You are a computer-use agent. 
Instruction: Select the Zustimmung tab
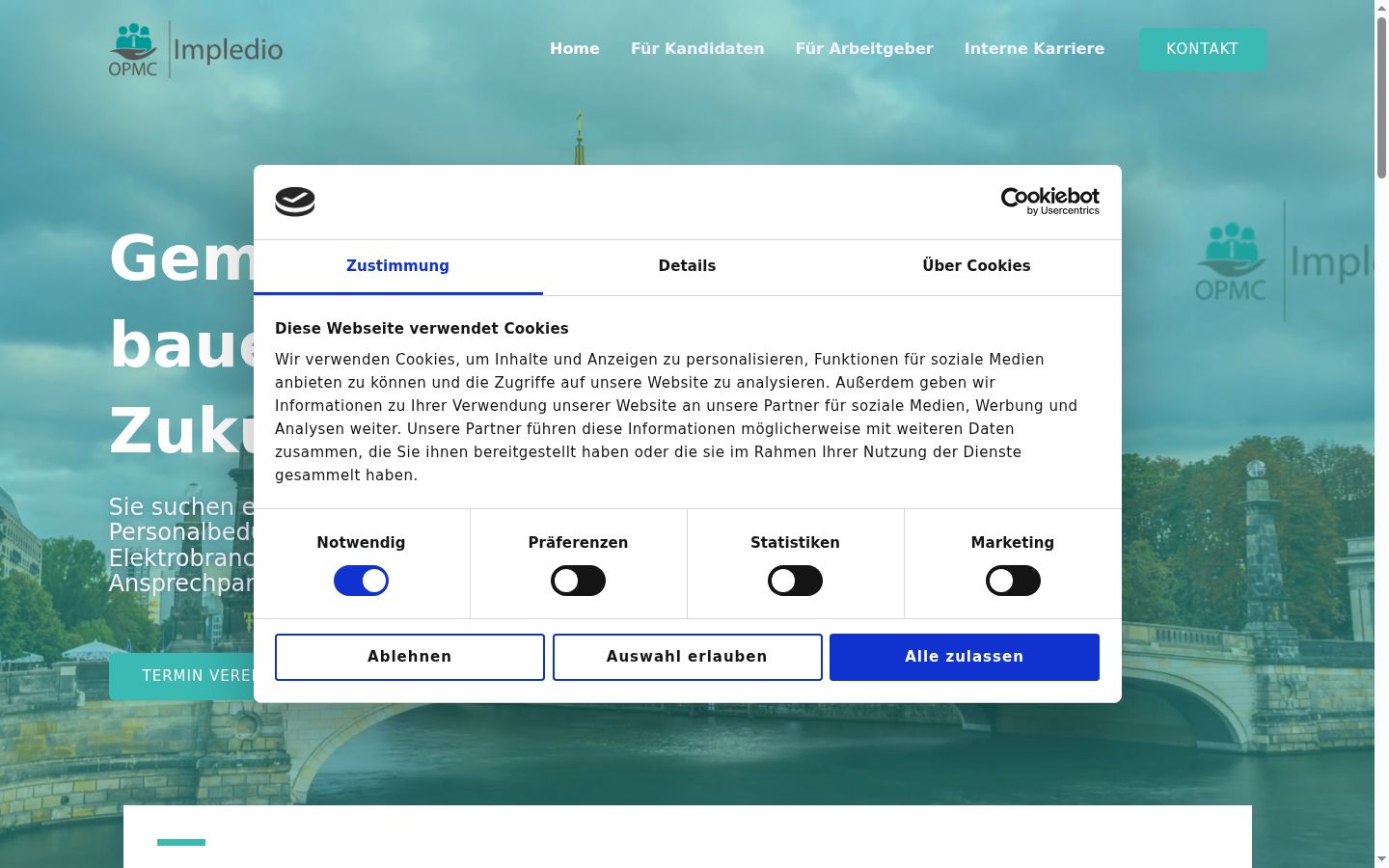point(397,266)
